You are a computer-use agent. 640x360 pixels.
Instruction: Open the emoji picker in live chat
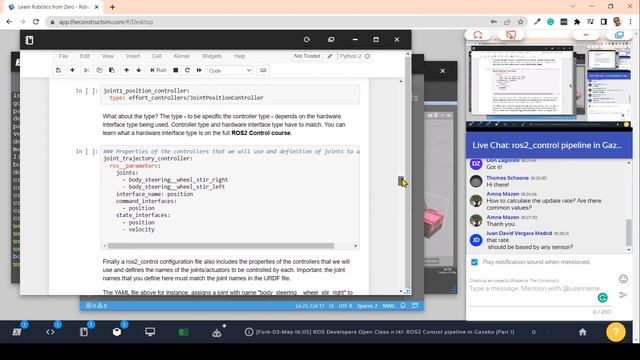point(623,279)
